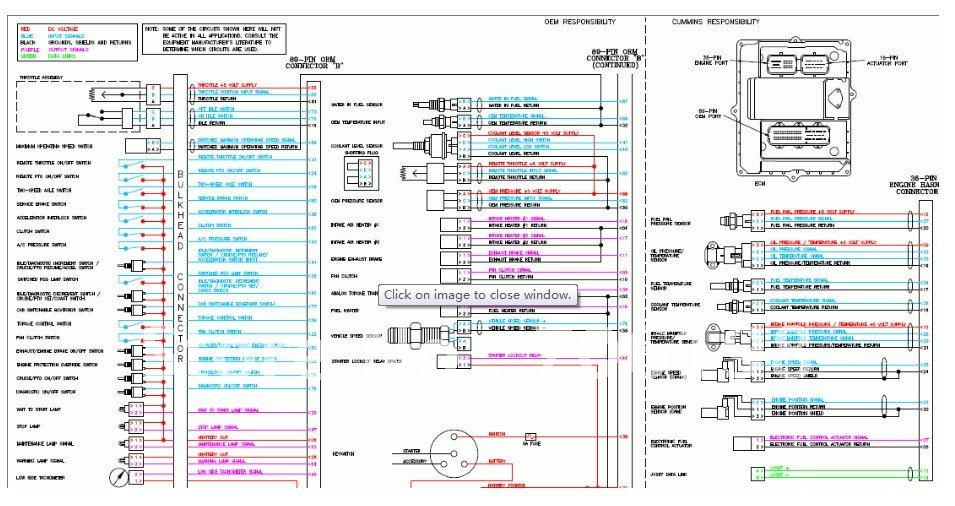Click the 'OEM RESPONSIBILITY' heading
This screenshot has width=955, height=506.
click(580, 22)
